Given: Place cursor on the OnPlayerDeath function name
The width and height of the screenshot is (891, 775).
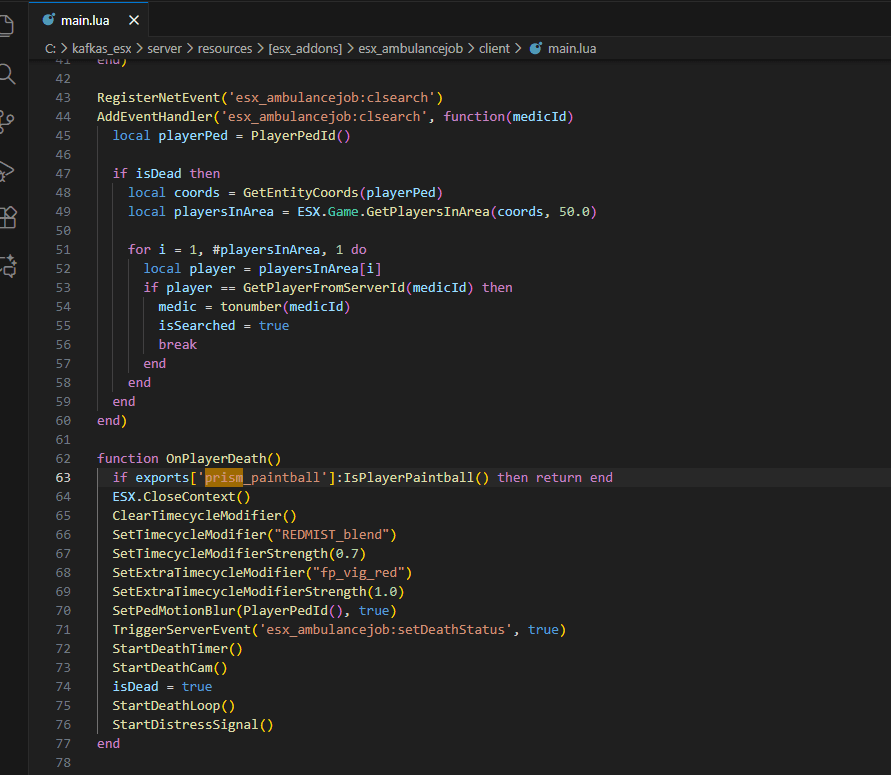Looking at the screenshot, I should tap(216, 459).
